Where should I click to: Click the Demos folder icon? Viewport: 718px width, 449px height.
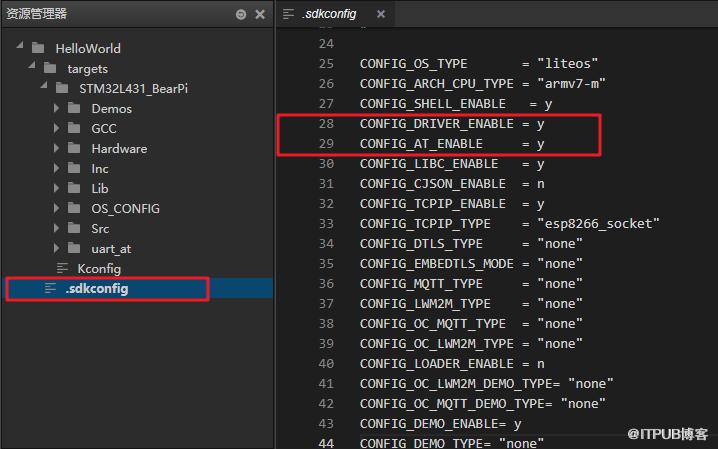click(x=74, y=108)
